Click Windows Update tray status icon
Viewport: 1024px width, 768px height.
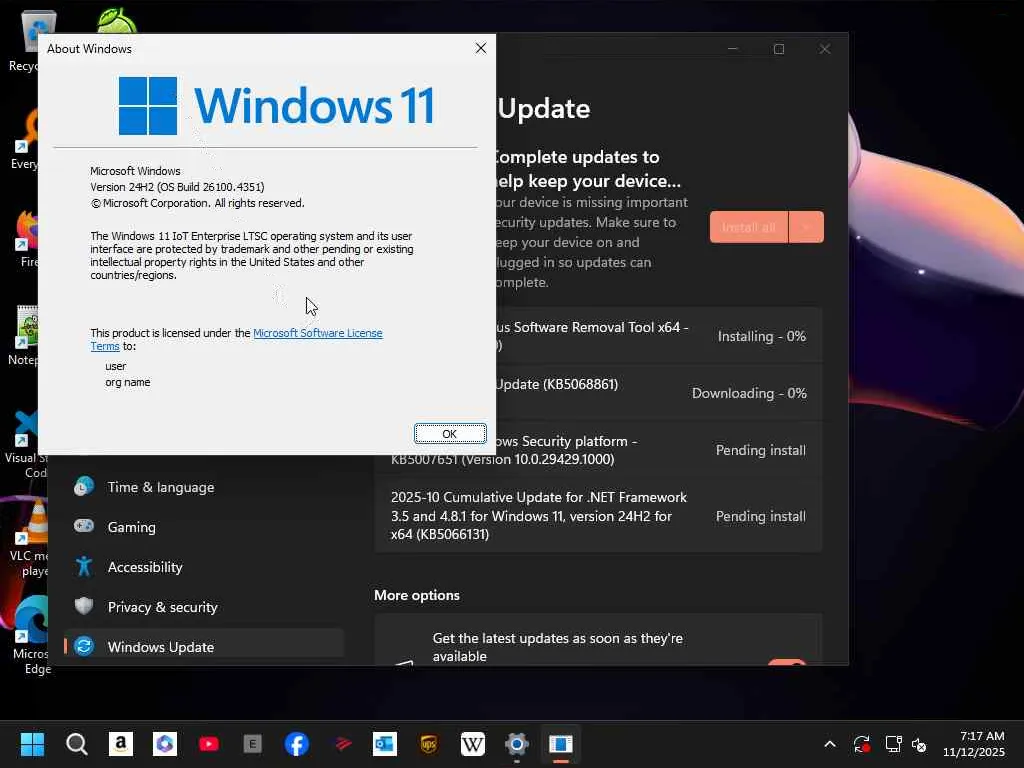click(x=862, y=744)
